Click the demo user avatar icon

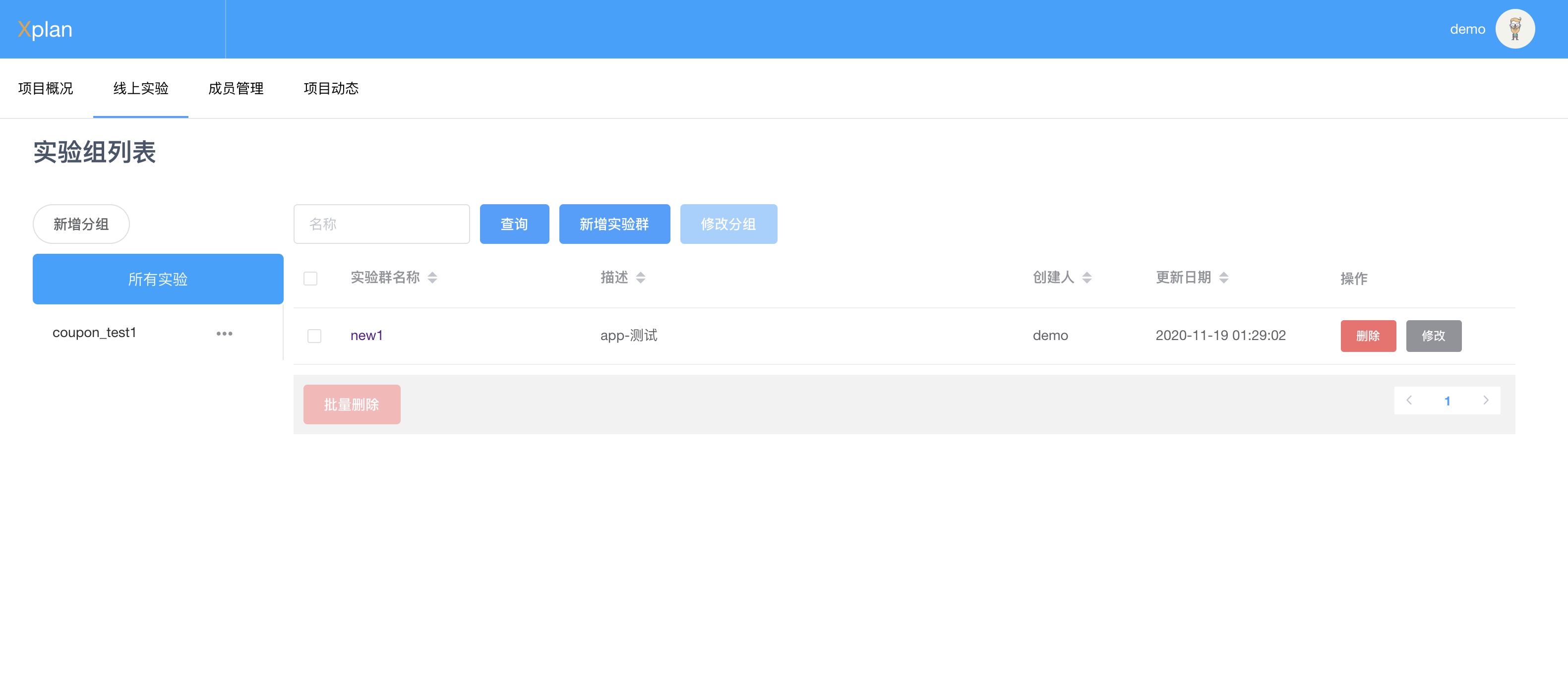1514,29
